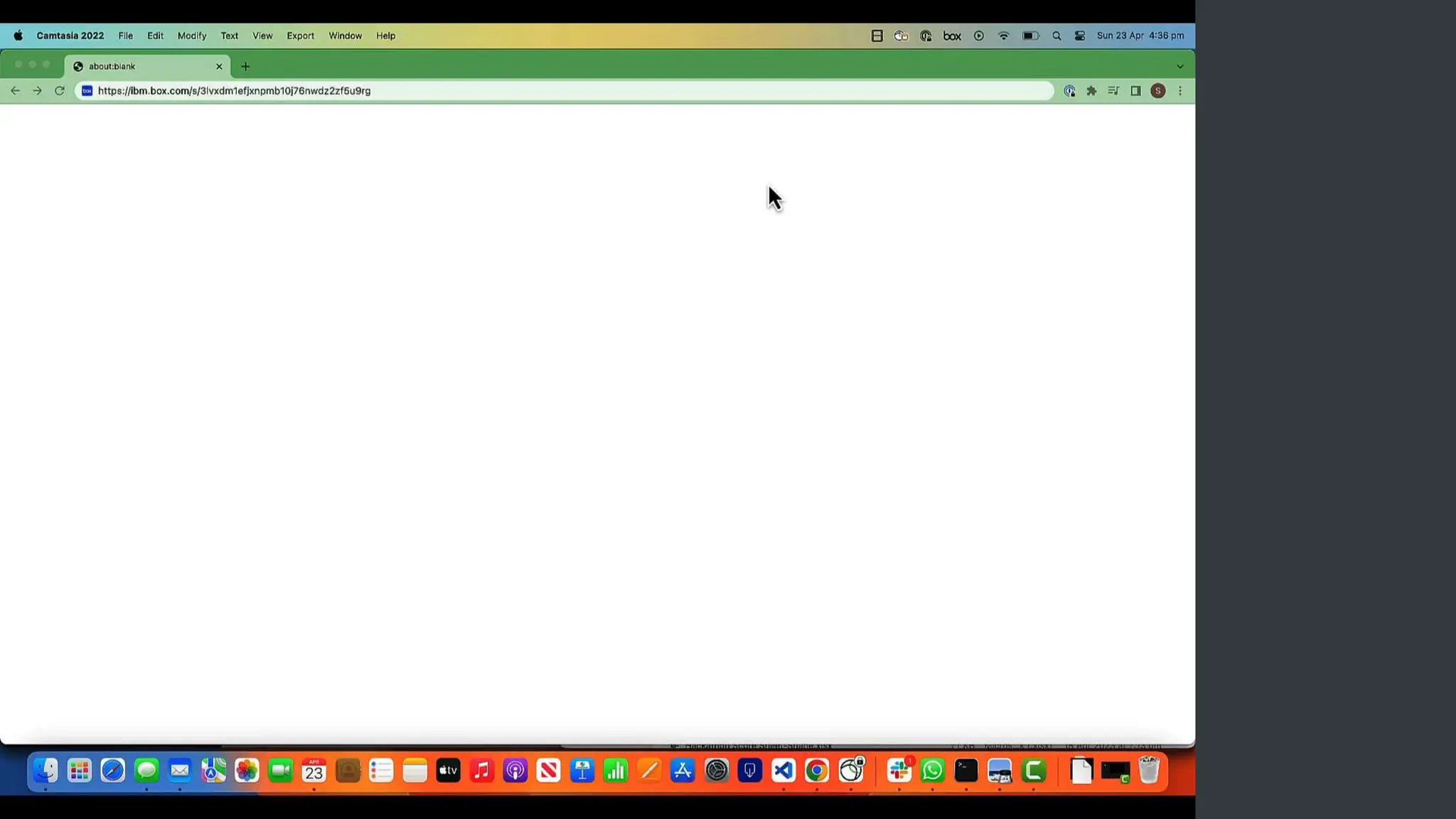Click the new tab plus button
Image resolution: width=1456 pixels, height=819 pixels.
(245, 66)
